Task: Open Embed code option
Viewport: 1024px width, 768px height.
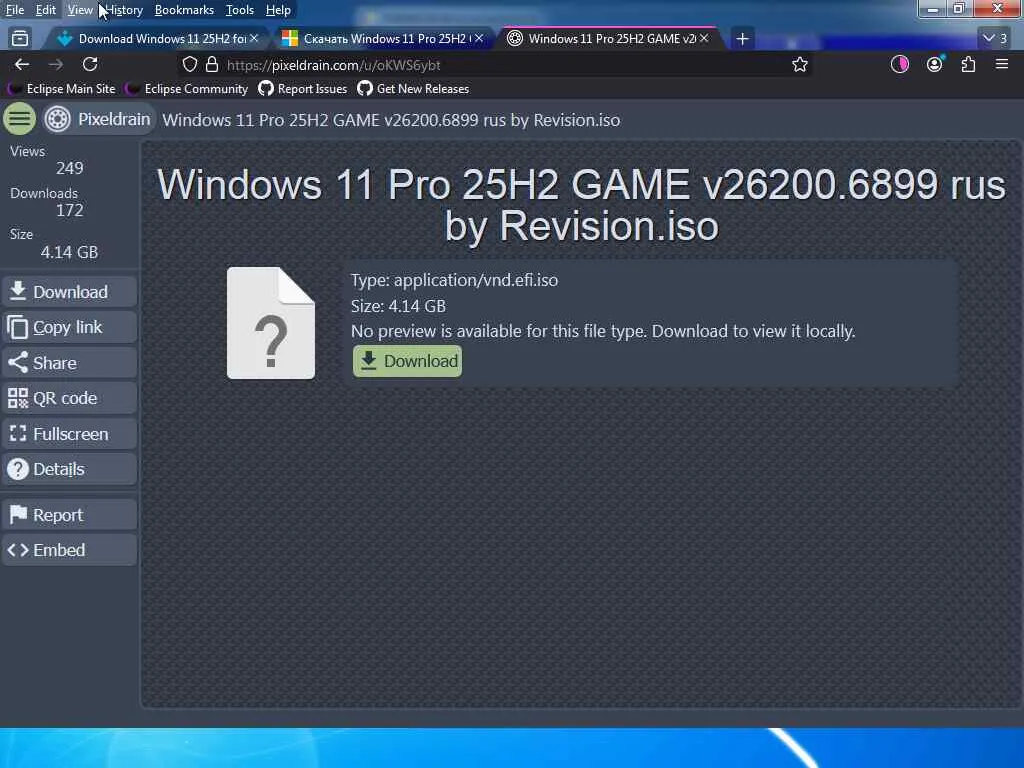Action: [69, 550]
